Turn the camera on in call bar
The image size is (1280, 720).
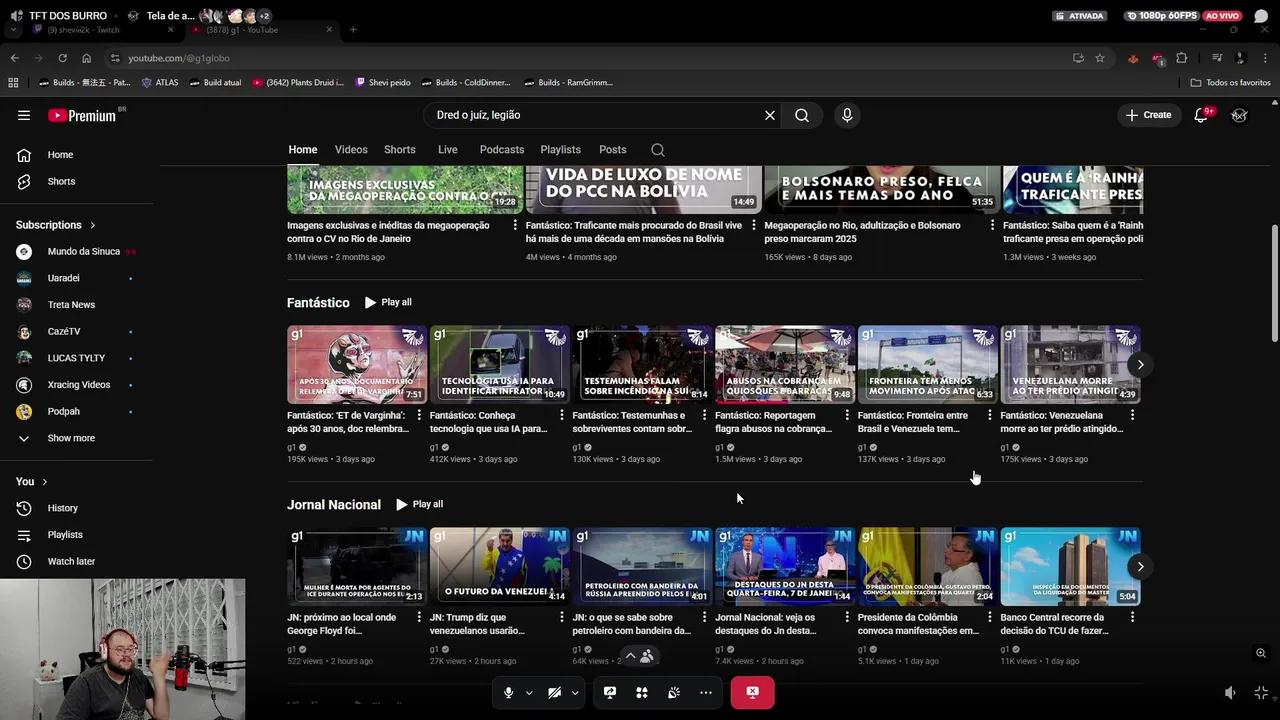(554, 692)
